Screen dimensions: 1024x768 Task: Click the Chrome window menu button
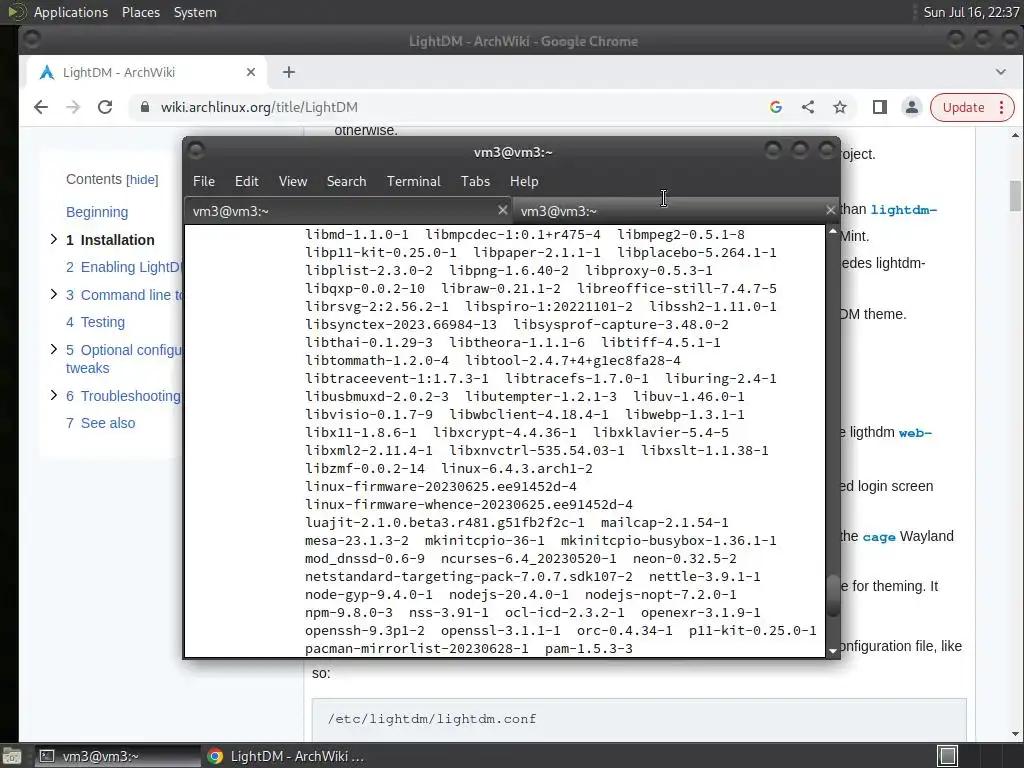(x=31, y=40)
